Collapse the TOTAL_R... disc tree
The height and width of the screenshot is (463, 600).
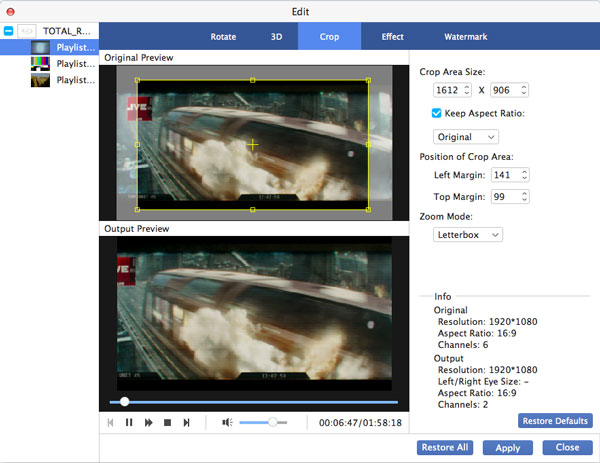[8, 31]
